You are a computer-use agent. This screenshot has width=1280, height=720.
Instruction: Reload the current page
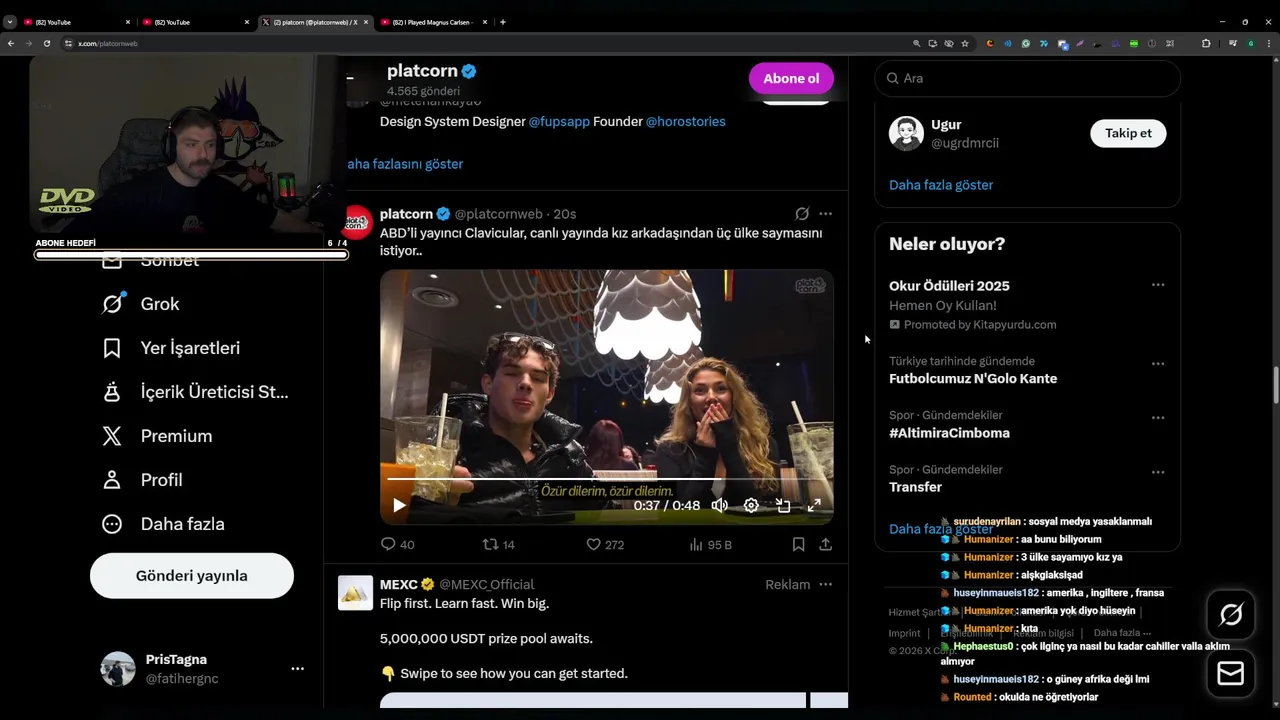tap(46, 43)
